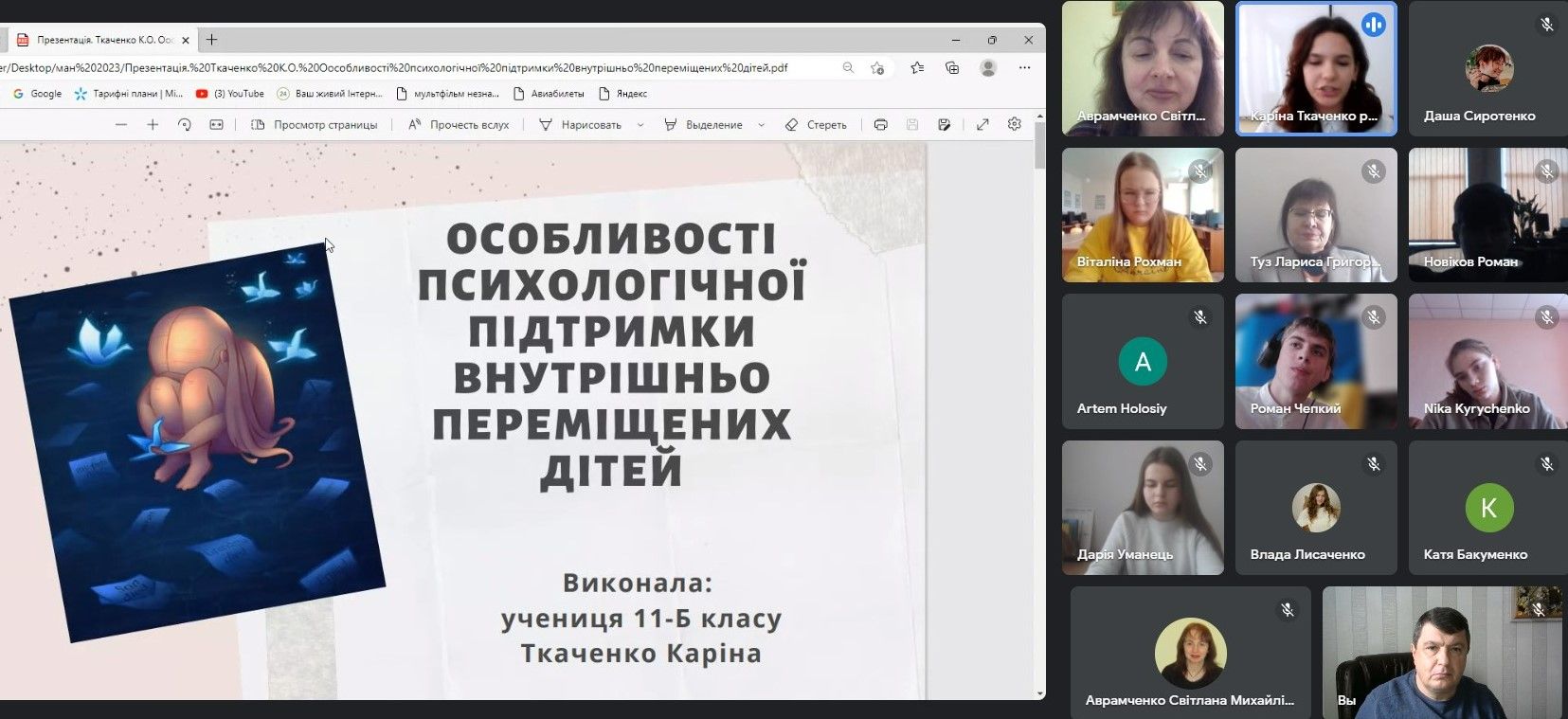Viewport: 1568px width, 719px height.
Task: Click the zoom magnifier in address bar
Action: coord(848,67)
